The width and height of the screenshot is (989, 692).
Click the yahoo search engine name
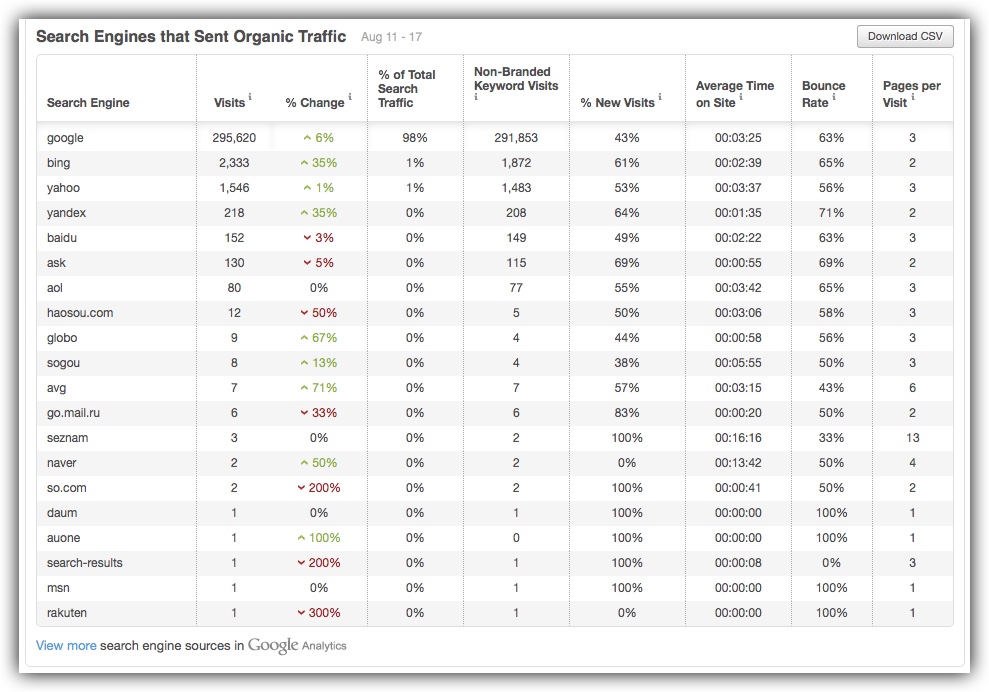click(x=63, y=188)
